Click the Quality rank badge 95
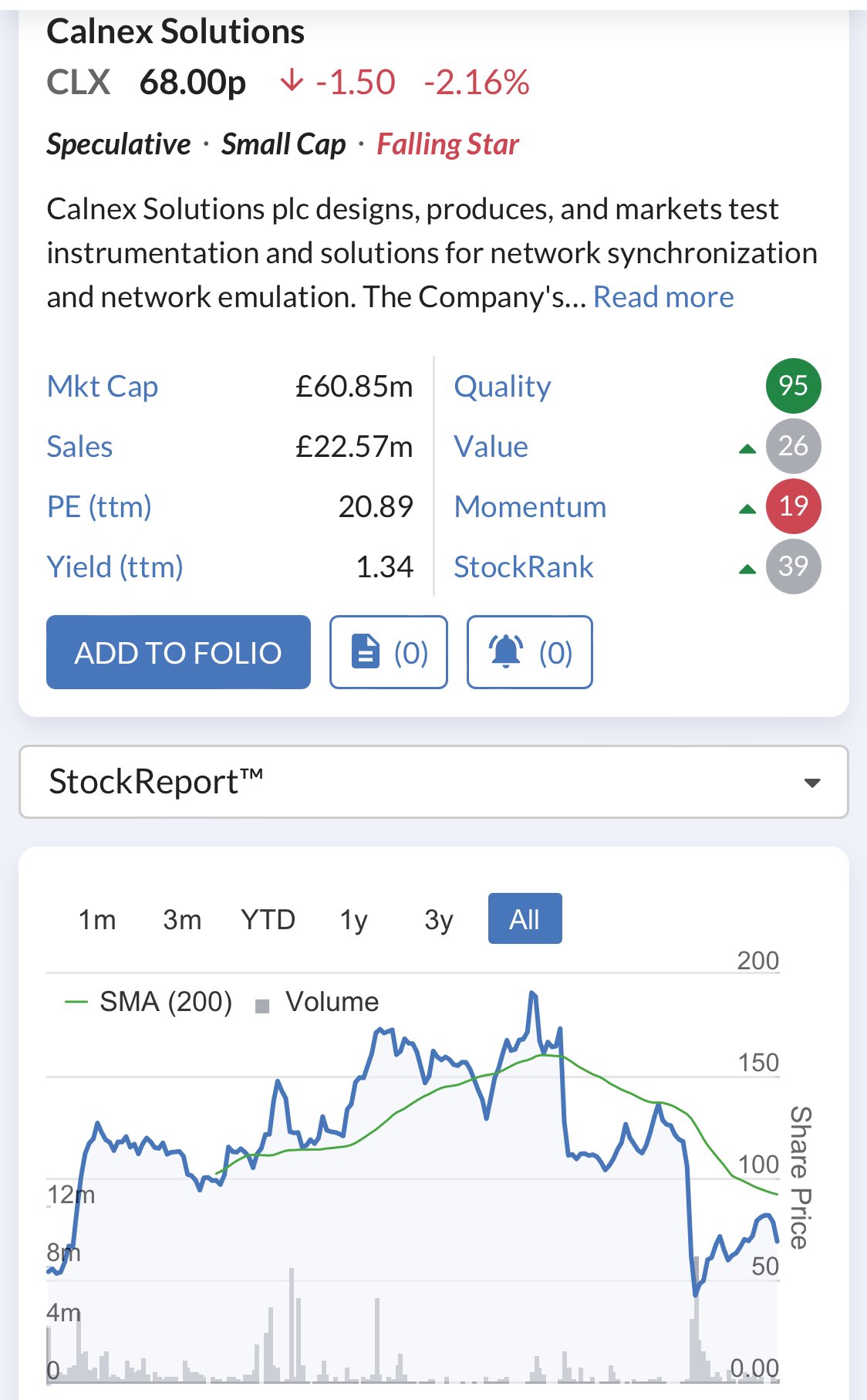This screenshot has width=867, height=1400. 793,385
